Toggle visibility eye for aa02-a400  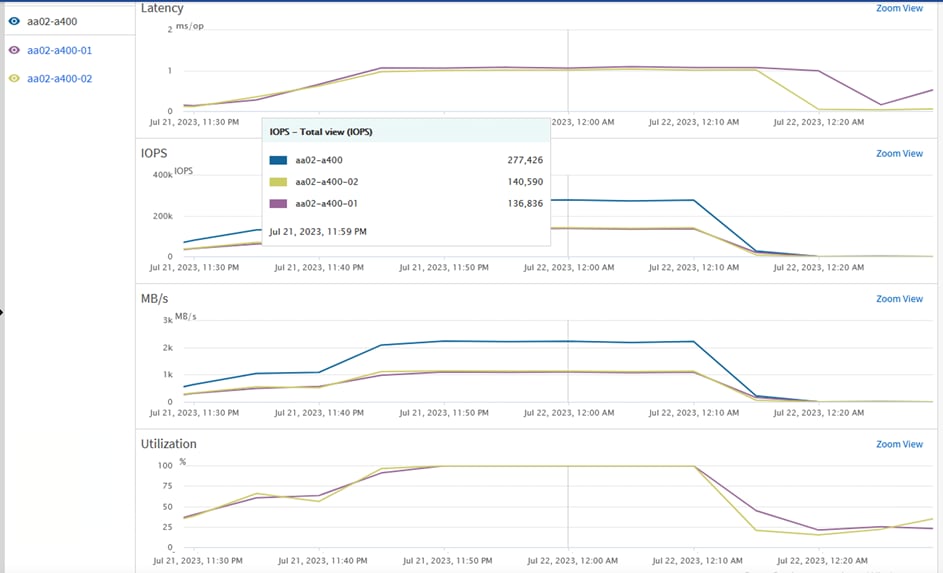[x=14, y=21]
